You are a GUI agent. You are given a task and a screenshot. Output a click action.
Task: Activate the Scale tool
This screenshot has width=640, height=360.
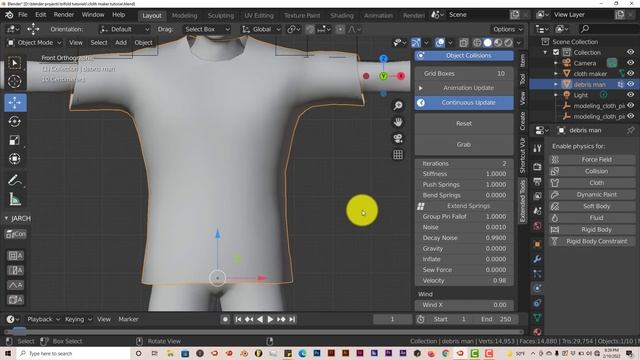click(15, 140)
